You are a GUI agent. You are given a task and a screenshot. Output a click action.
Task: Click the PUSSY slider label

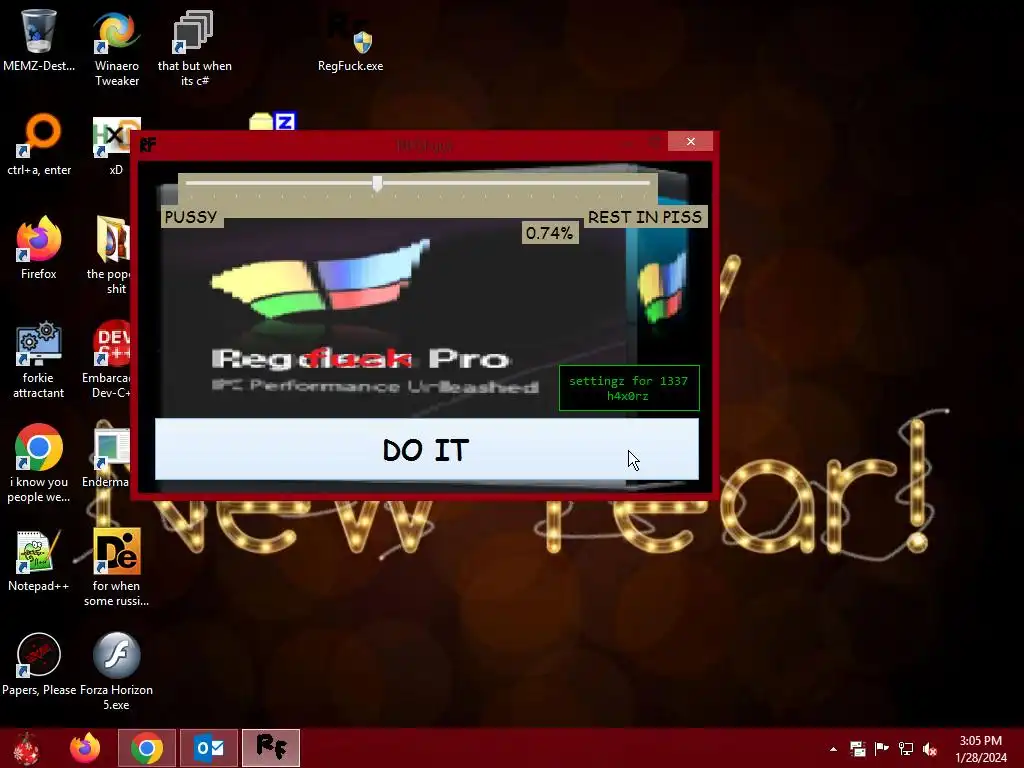[x=191, y=217]
